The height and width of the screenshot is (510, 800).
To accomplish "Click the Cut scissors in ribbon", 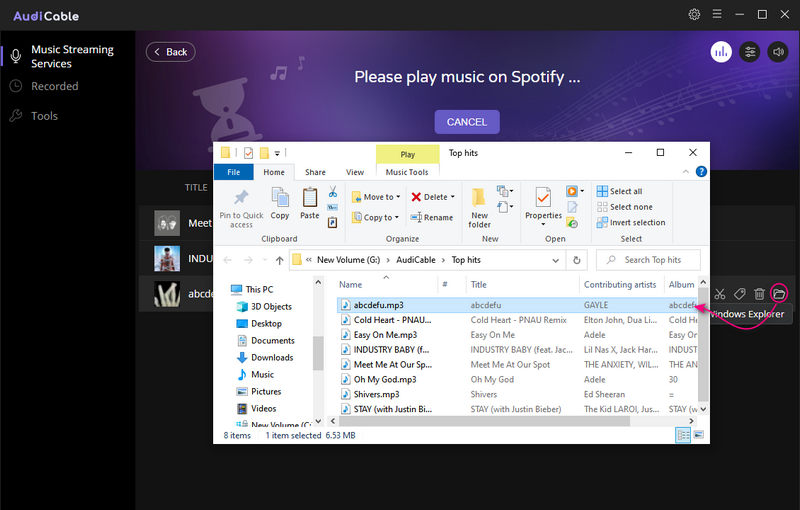I will pyautogui.click(x=333, y=192).
